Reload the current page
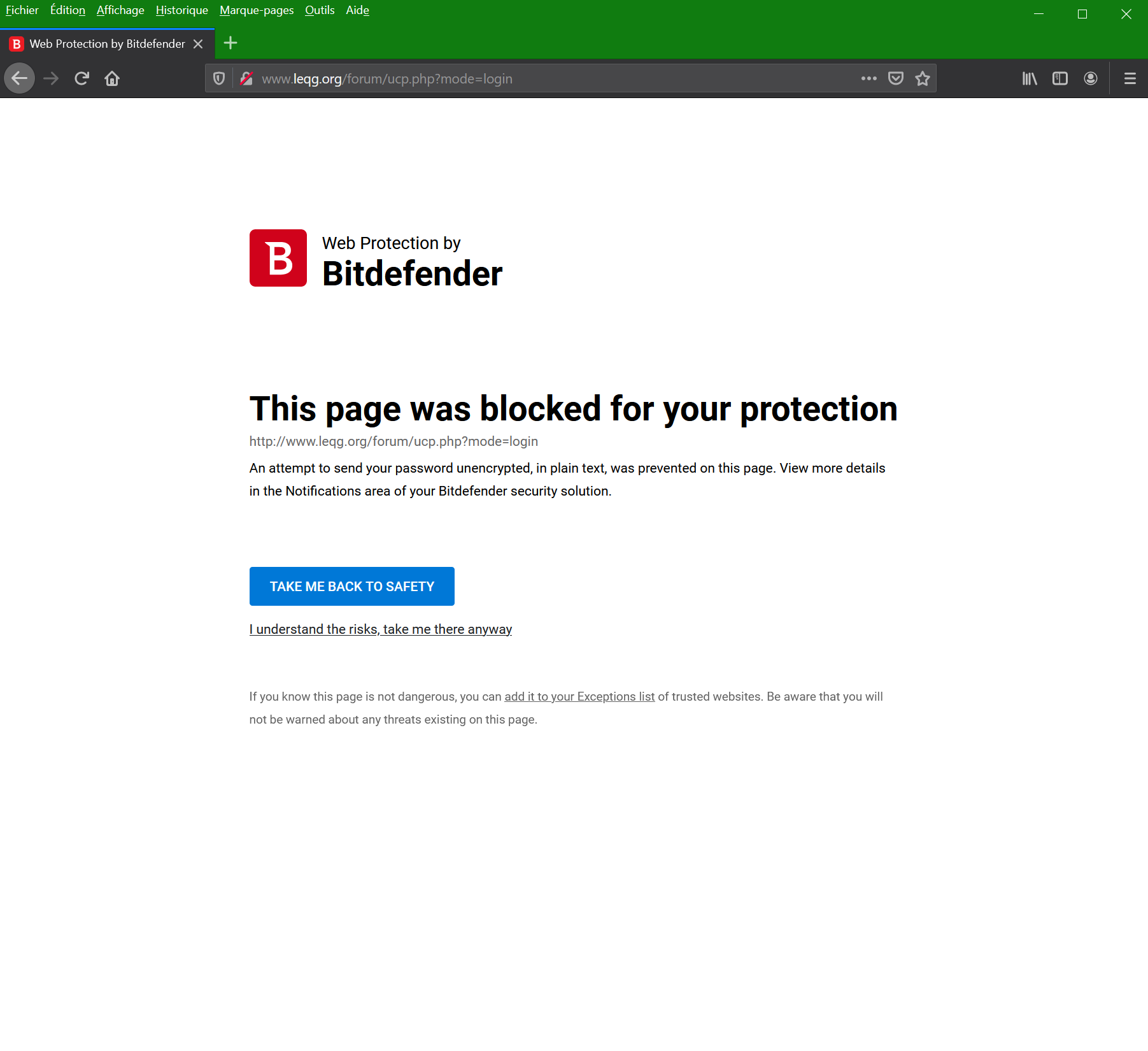 click(81, 79)
